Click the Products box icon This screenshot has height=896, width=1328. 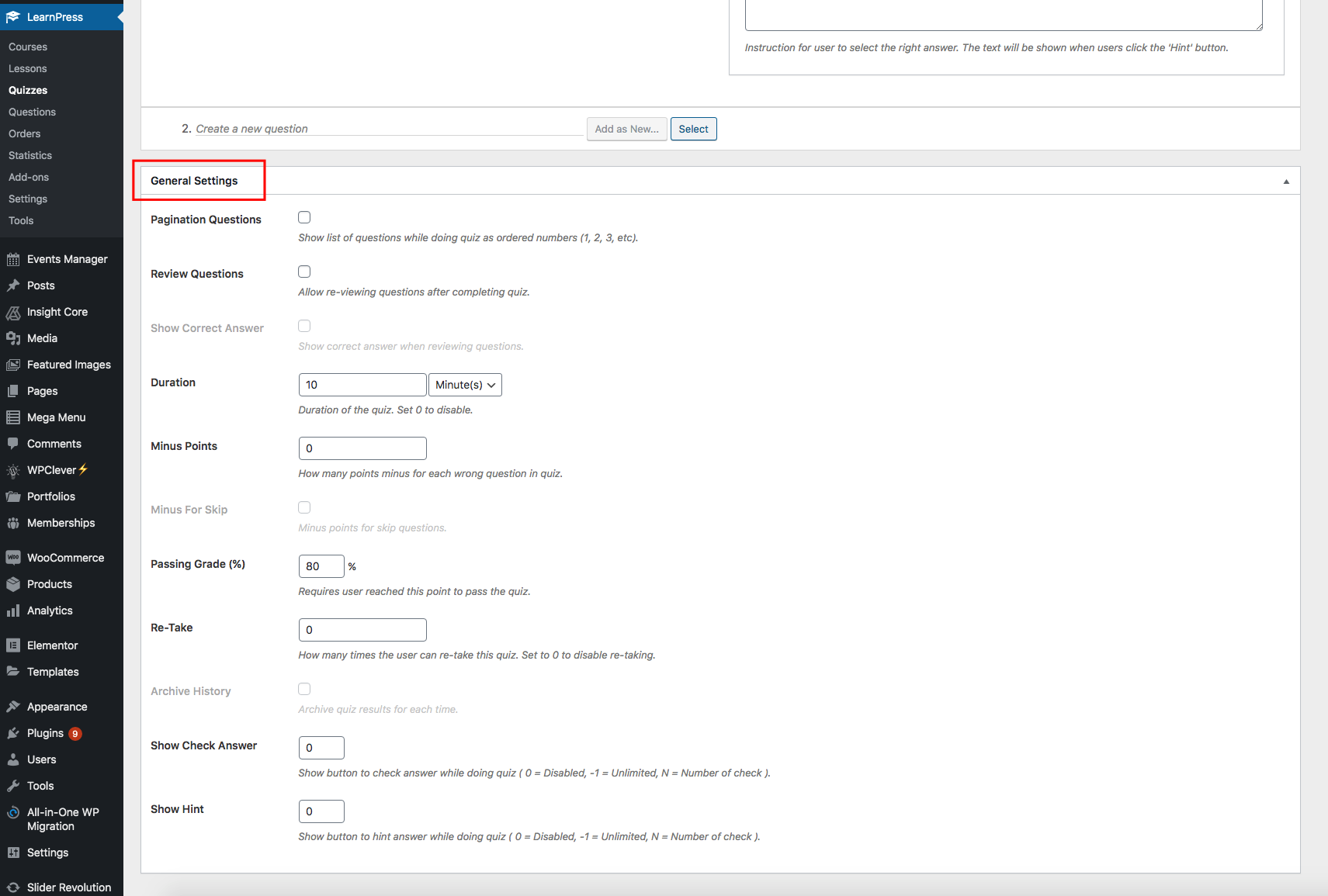tap(13, 584)
